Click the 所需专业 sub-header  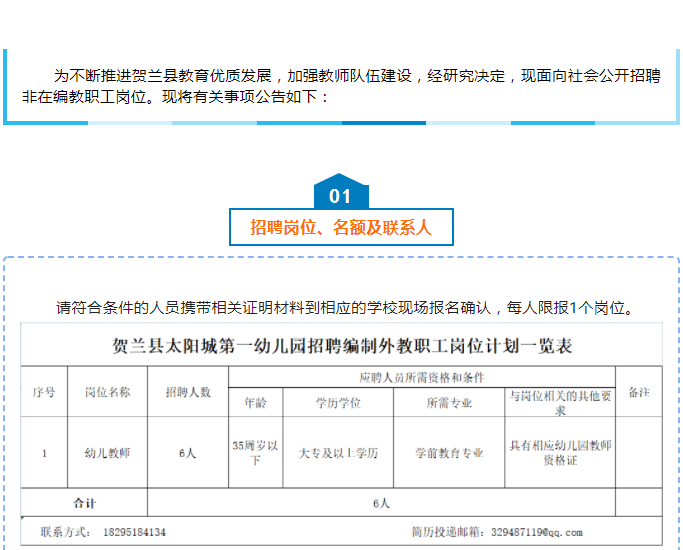tap(449, 403)
